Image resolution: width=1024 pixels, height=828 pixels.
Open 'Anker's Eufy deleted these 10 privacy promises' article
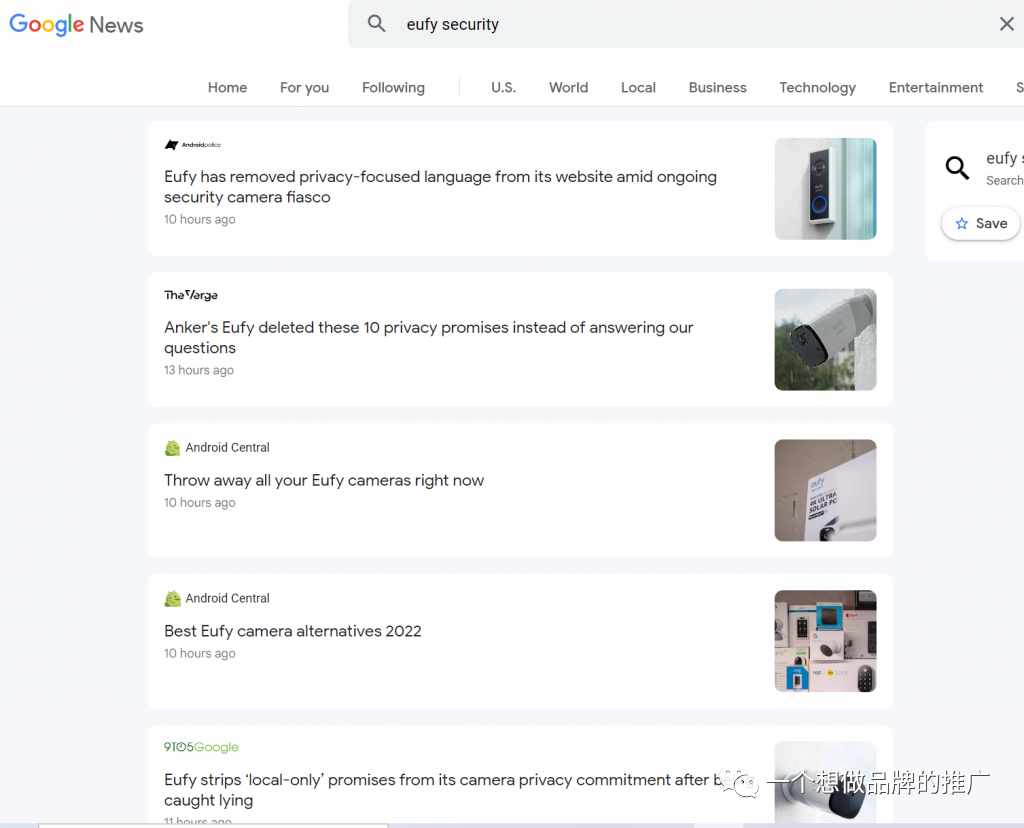tap(428, 337)
